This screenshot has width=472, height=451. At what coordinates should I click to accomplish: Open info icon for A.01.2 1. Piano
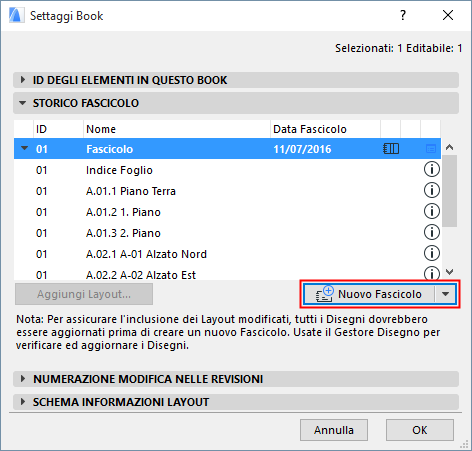[x=432, y=211]
